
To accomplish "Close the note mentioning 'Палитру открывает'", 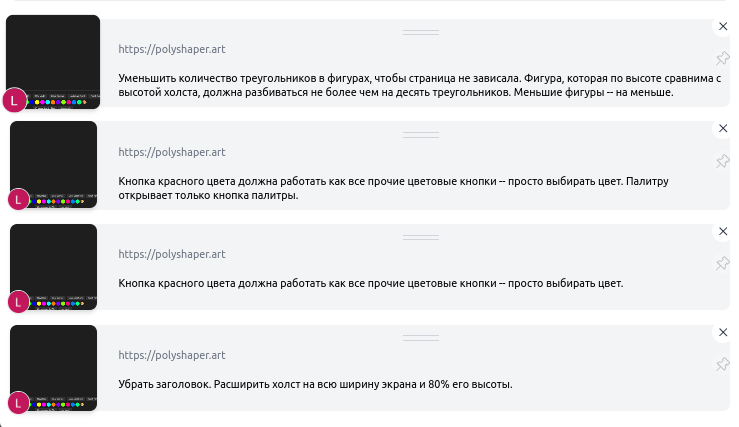I will coord(723,128).
